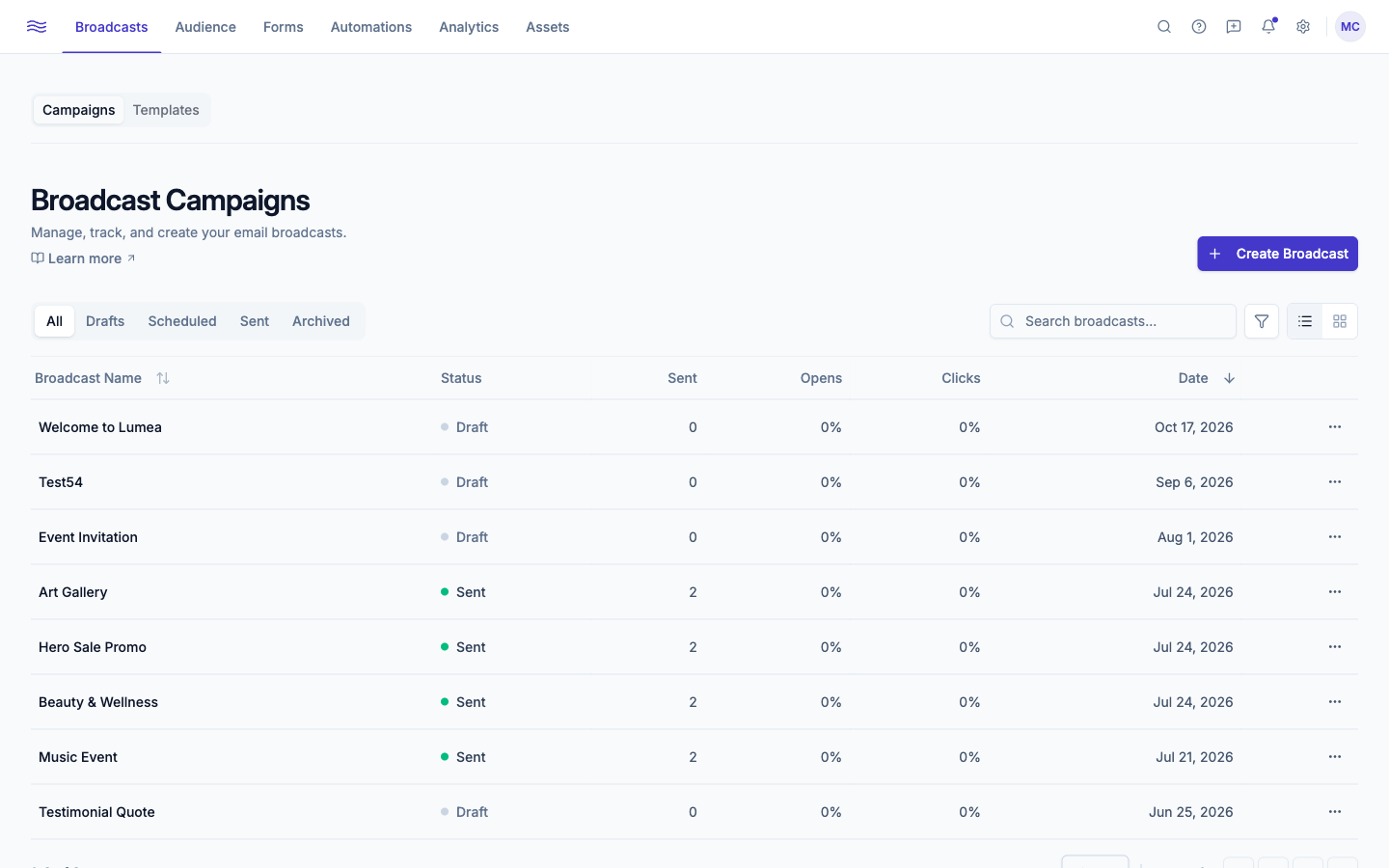This screenshot has width=1389, height=868.
Task: Click the Lumea wave logo icon
Action: 37,27
